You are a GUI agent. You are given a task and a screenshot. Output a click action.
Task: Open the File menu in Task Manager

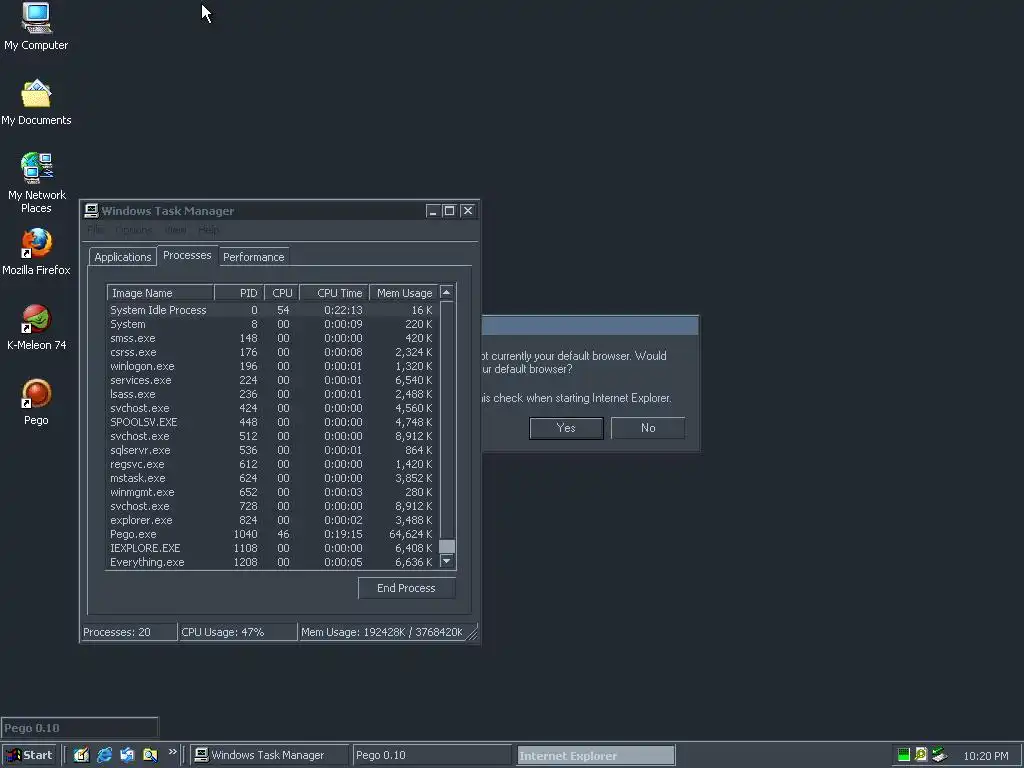(x=95, y=230)
